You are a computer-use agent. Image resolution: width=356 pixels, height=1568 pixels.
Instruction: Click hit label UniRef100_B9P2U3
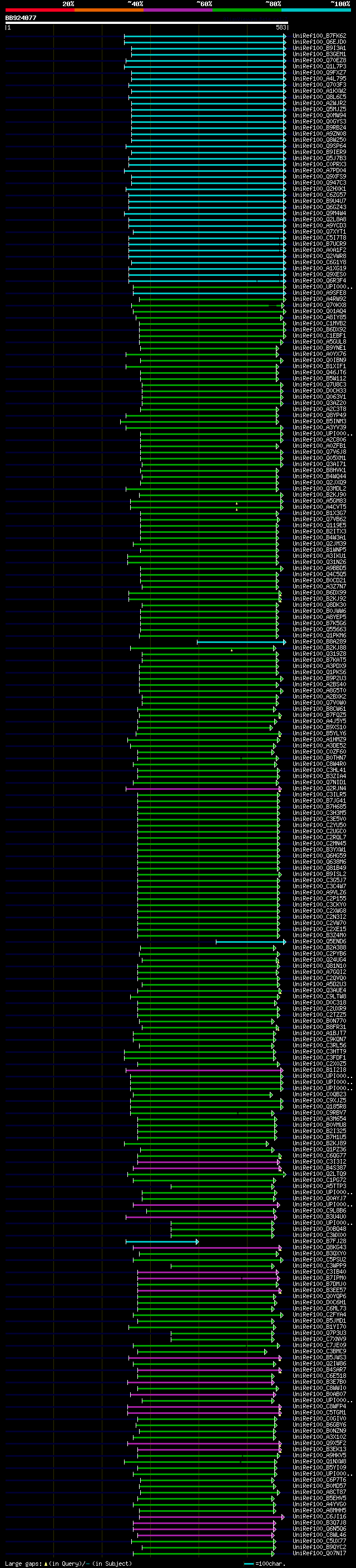pyautogui.click(x=319, y=678)
